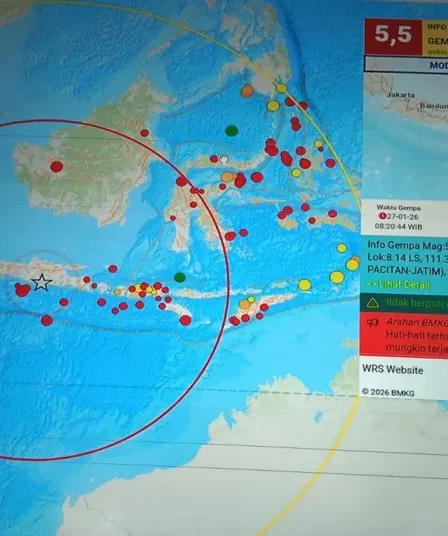448x536 pixels.
Task: Click the 'Waktu Gempa' label
Action: tap(398, 207)
